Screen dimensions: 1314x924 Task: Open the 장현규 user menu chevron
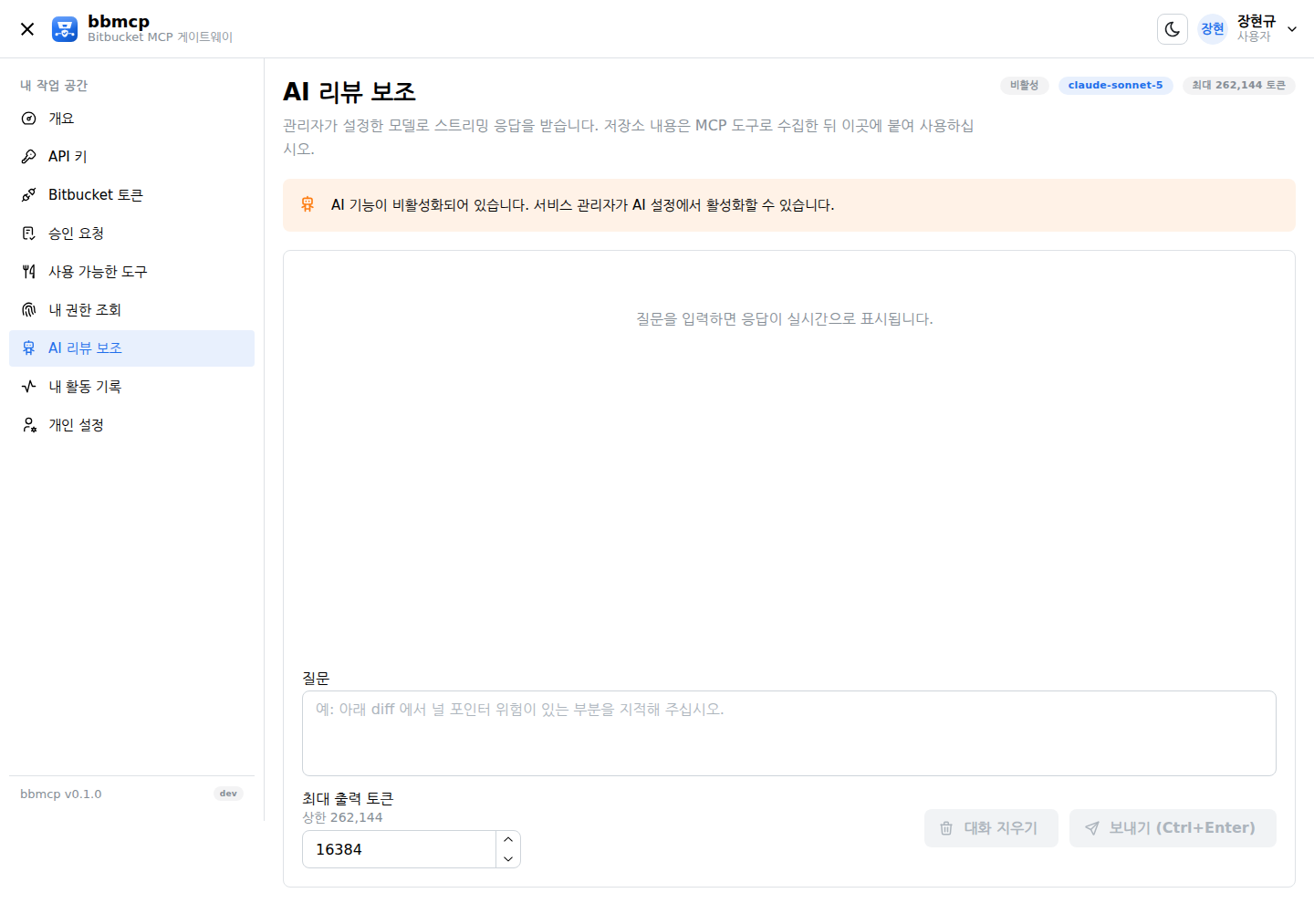(1292, 29)
